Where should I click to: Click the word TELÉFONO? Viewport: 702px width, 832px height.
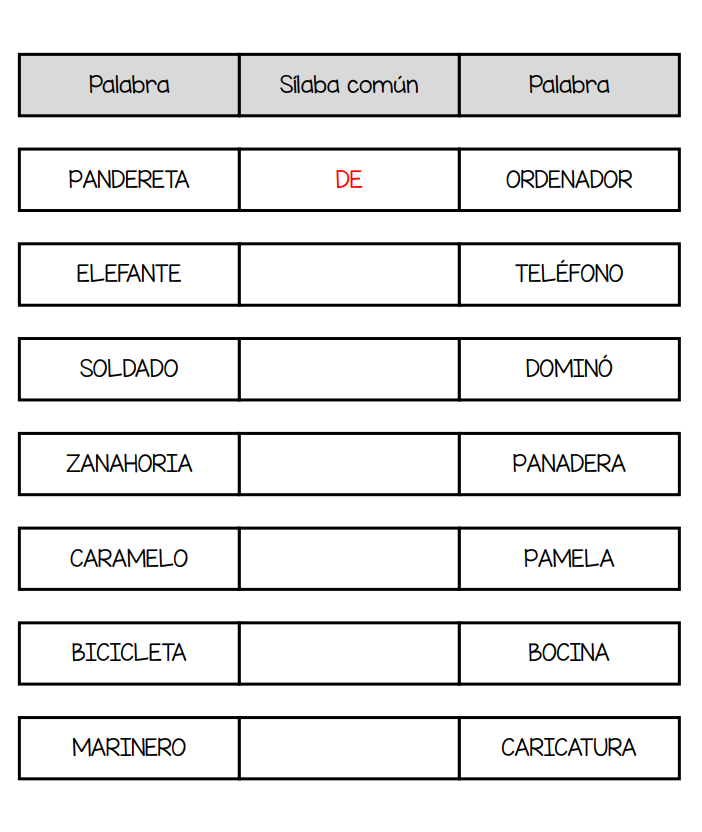569,274
